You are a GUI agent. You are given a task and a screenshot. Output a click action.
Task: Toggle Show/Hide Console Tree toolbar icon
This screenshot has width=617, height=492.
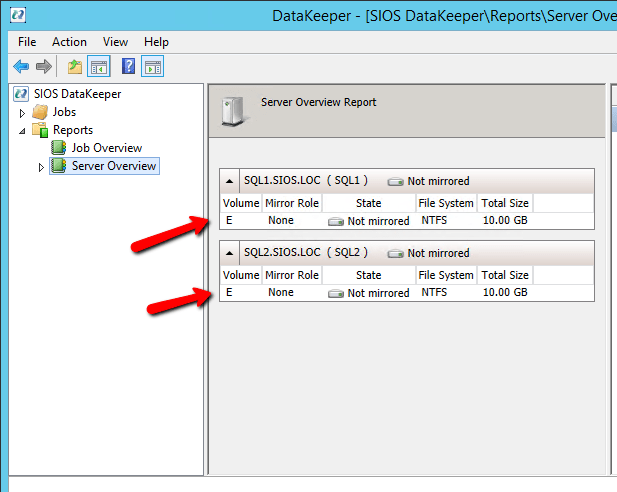pyautogui.click(x=98, y=67)
